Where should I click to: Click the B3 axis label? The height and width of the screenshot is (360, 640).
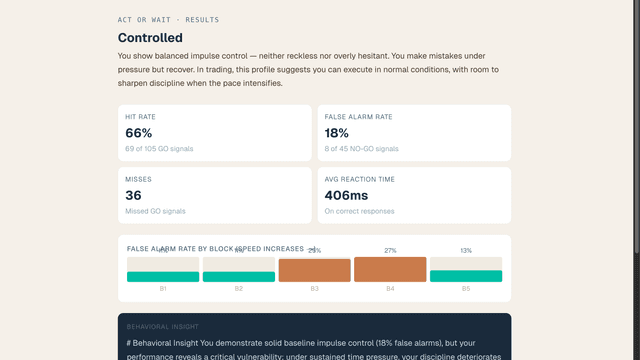pyautogui.click(x=314, y=289)
